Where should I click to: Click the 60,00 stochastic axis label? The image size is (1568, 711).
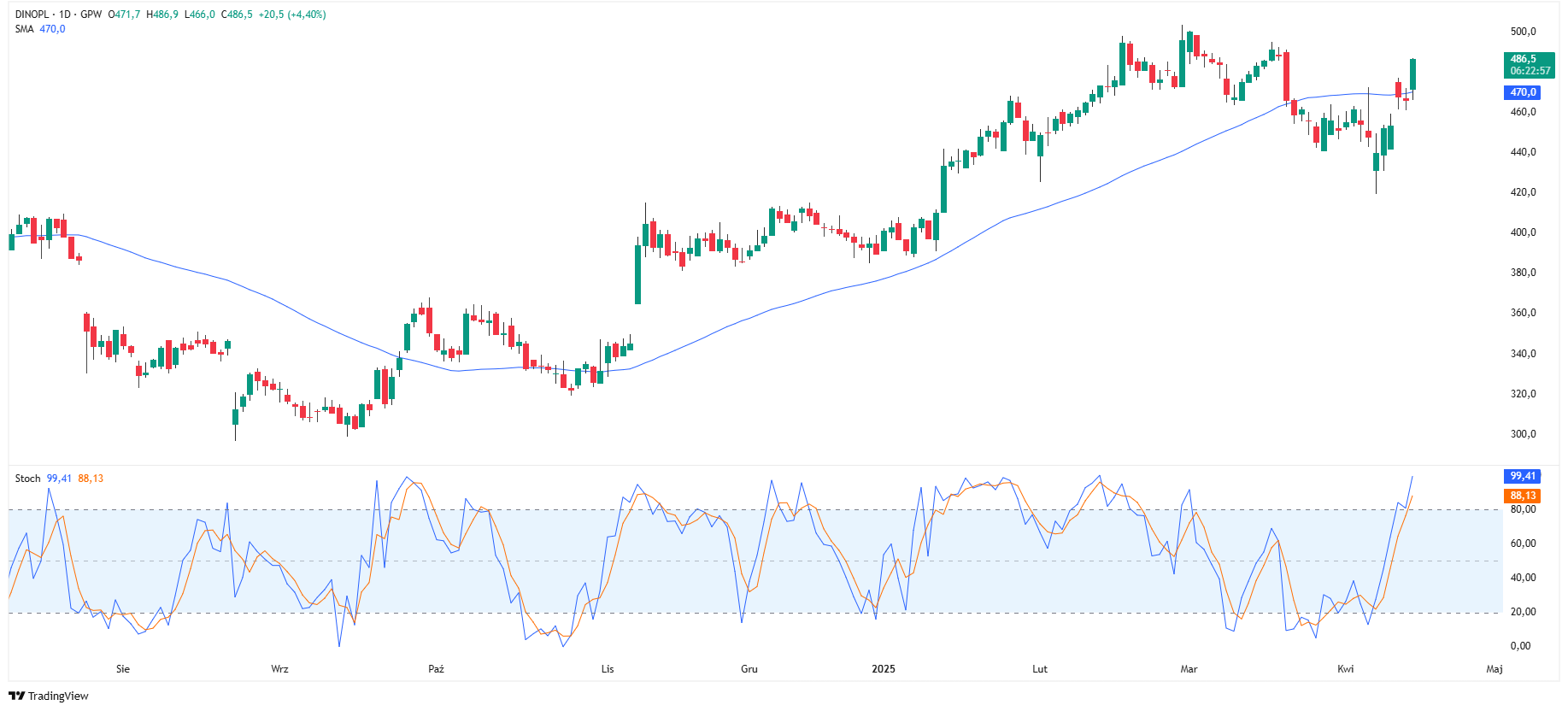tap(1523, 544)
